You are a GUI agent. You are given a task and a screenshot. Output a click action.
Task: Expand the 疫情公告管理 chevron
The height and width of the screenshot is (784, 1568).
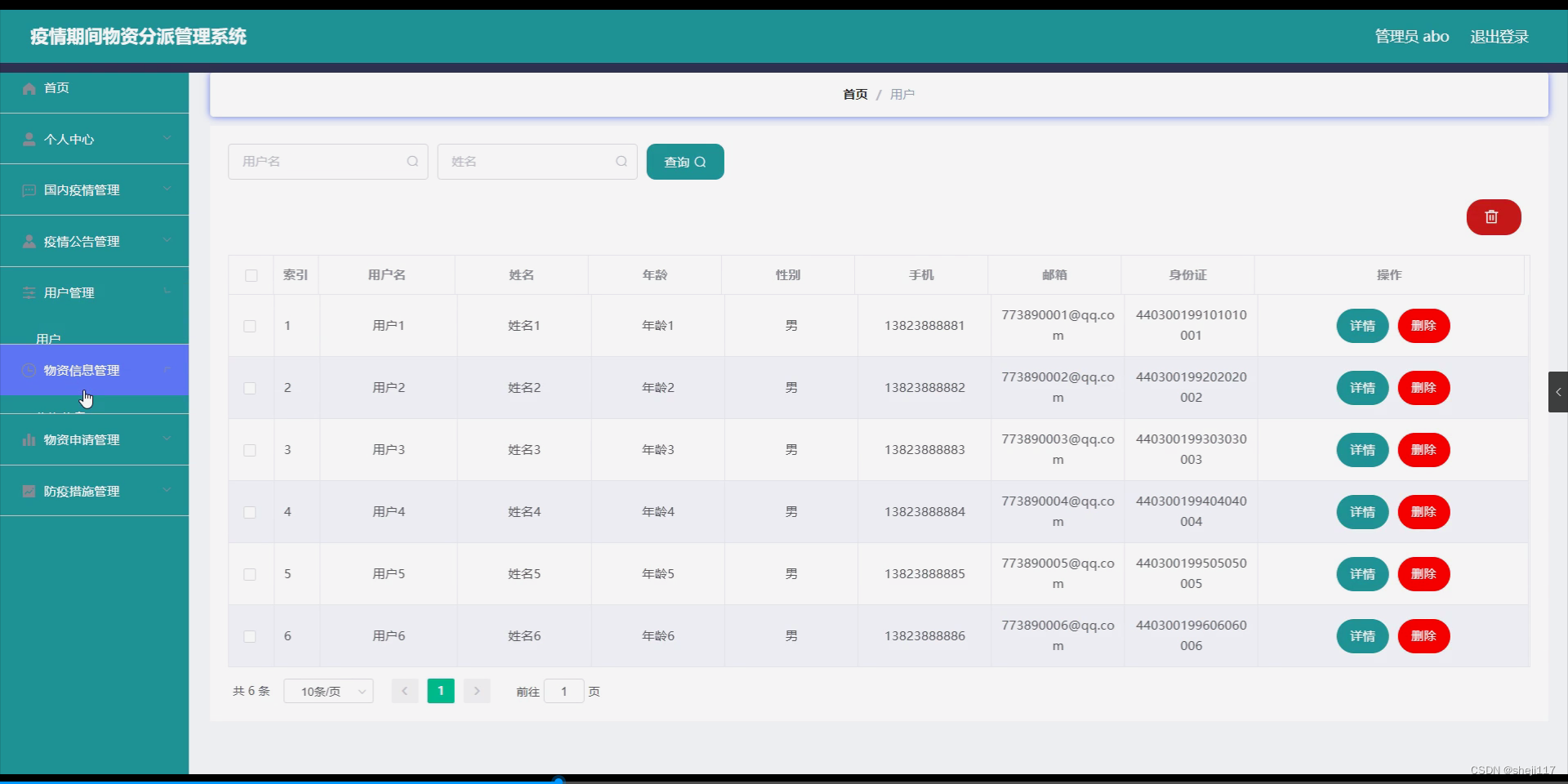click(x=167, y=240)
